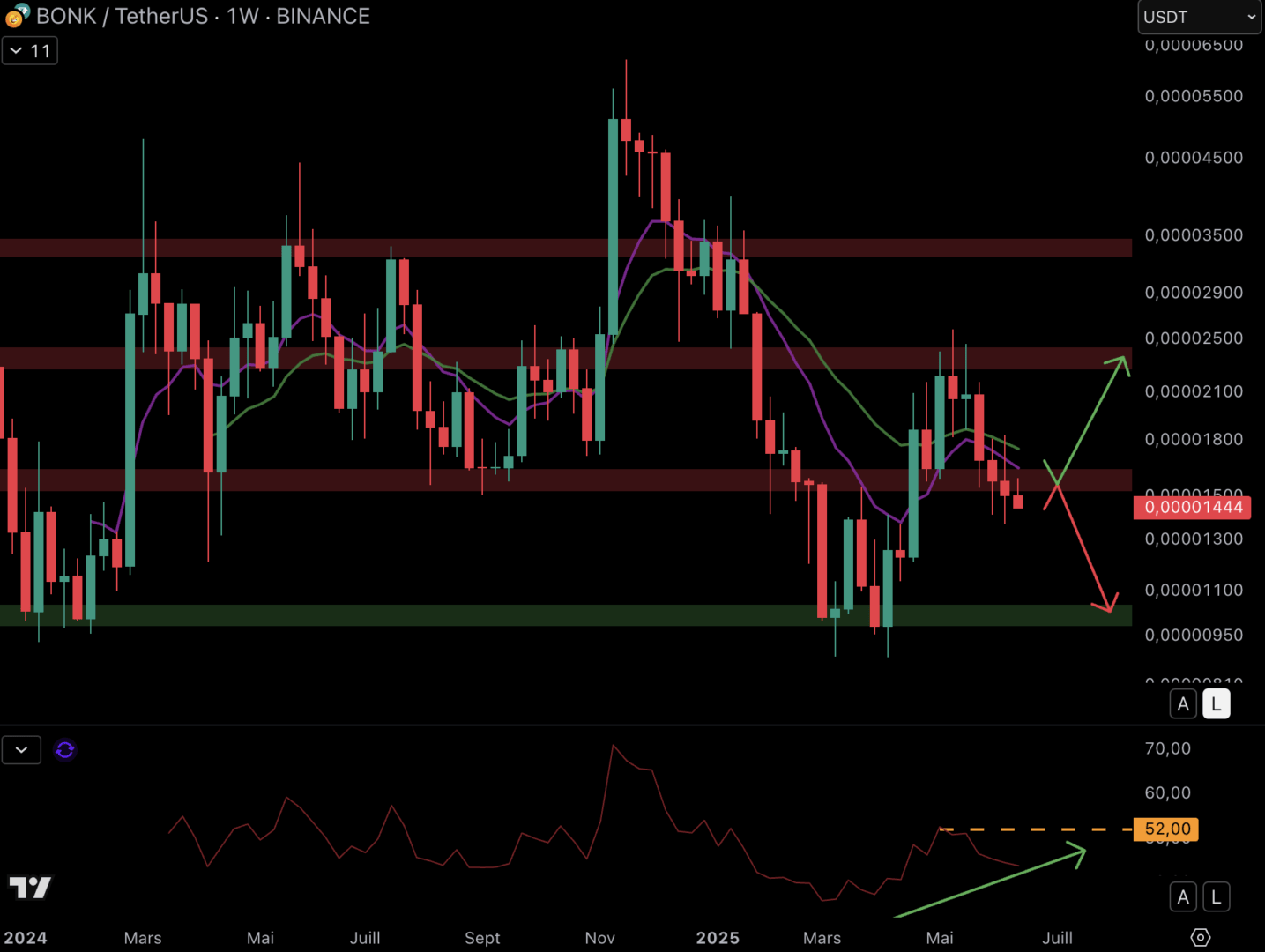Expand the 11 indicators legend chevron
The width and height of the screenshot is (1265, 952).
(x=30, y=51)
